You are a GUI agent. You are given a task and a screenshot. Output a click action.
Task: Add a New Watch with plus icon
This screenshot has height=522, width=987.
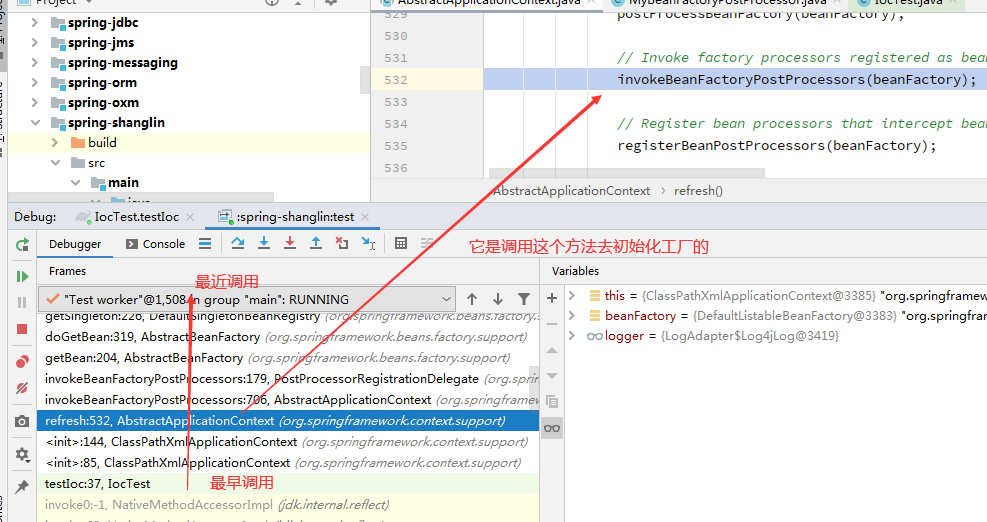tap(552, 298)
